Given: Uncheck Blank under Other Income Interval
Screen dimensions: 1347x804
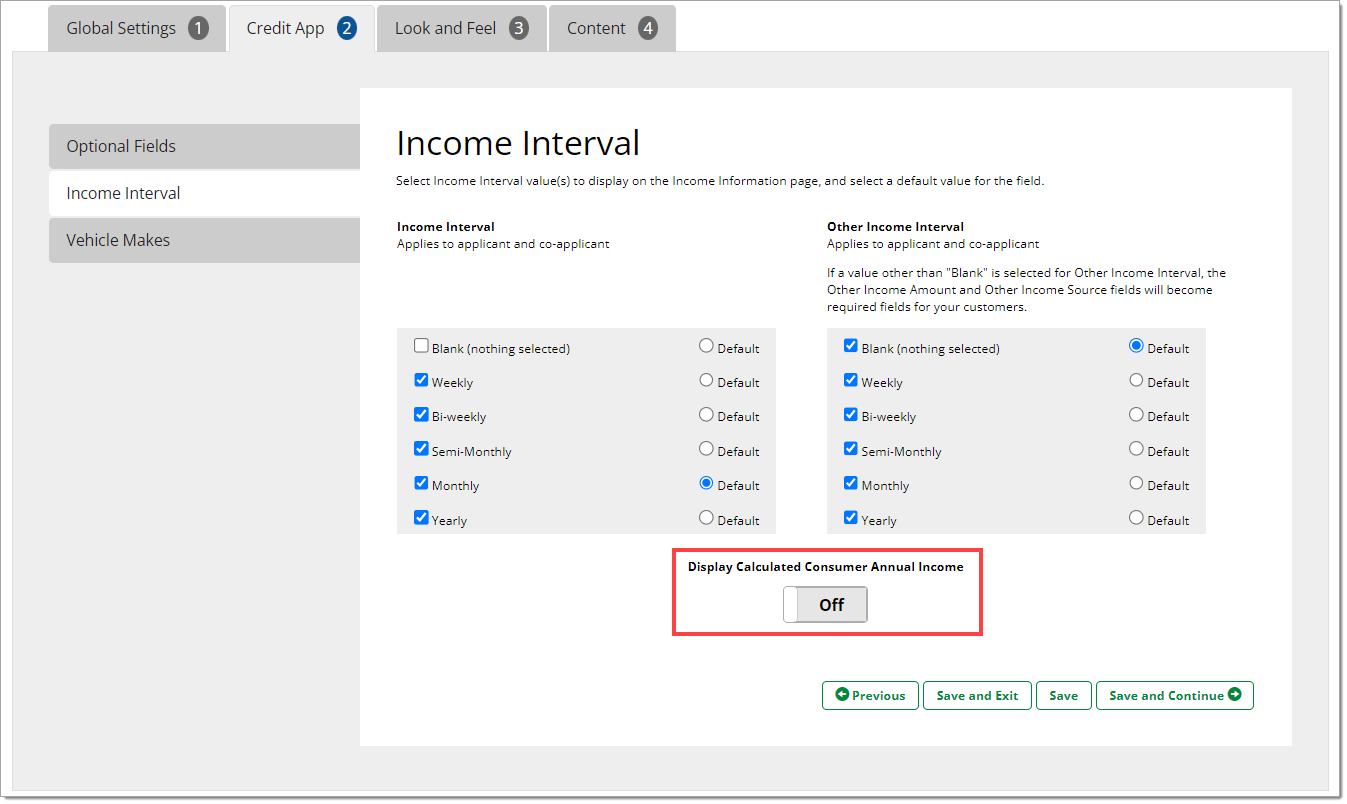Looking at the screenshot, I should click(x=851, y=346).
